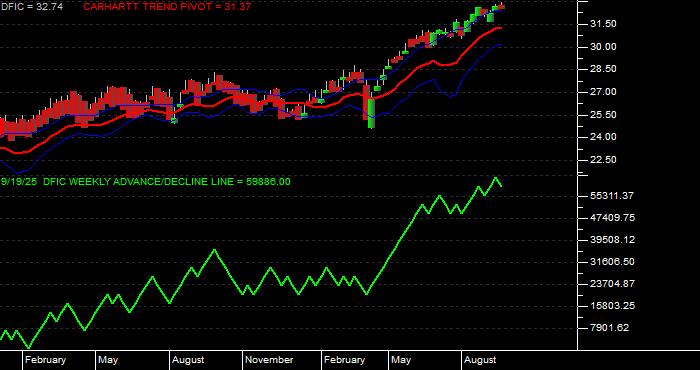The image size is (700, 370).
Task: Click the advance/decline line's final peak
Action: [496, 178]
